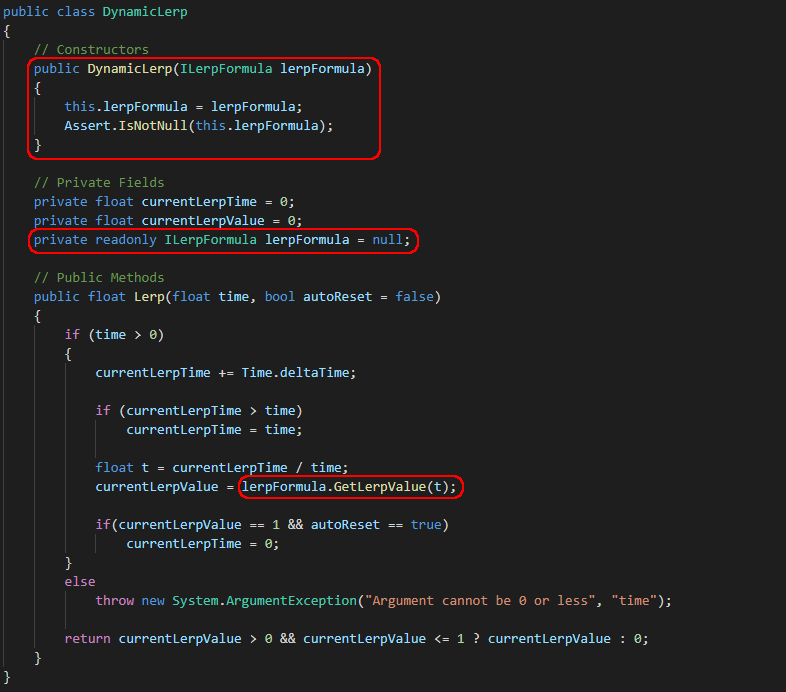Image resolution: width=786 pixels, height=692 pixels.
Task: Click 'currentLerpTime = 0;' reset line
Action: click(x=203, y=544)
